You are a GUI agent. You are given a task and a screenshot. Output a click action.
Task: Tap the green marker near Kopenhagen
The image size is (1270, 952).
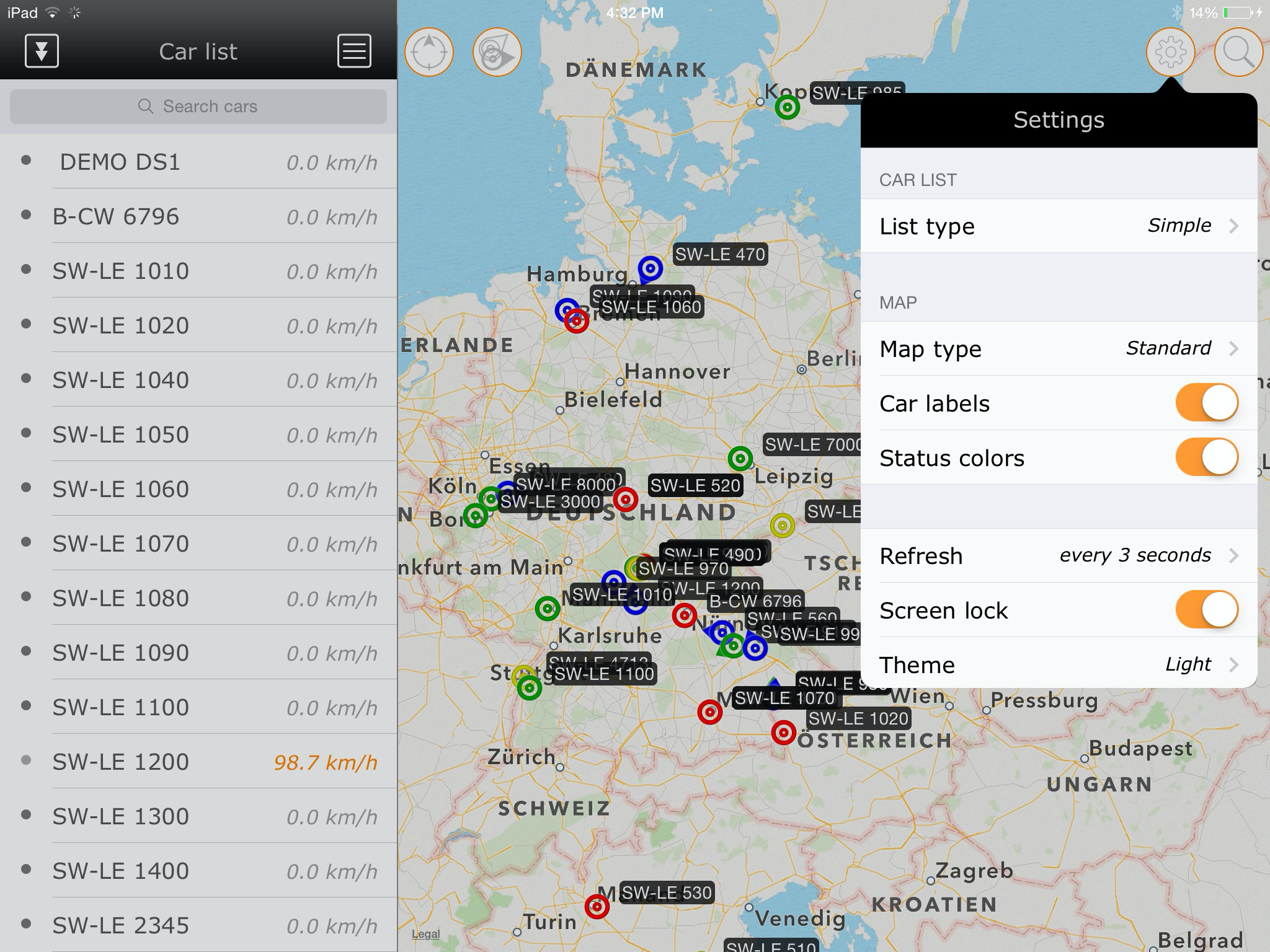[787, 108]
